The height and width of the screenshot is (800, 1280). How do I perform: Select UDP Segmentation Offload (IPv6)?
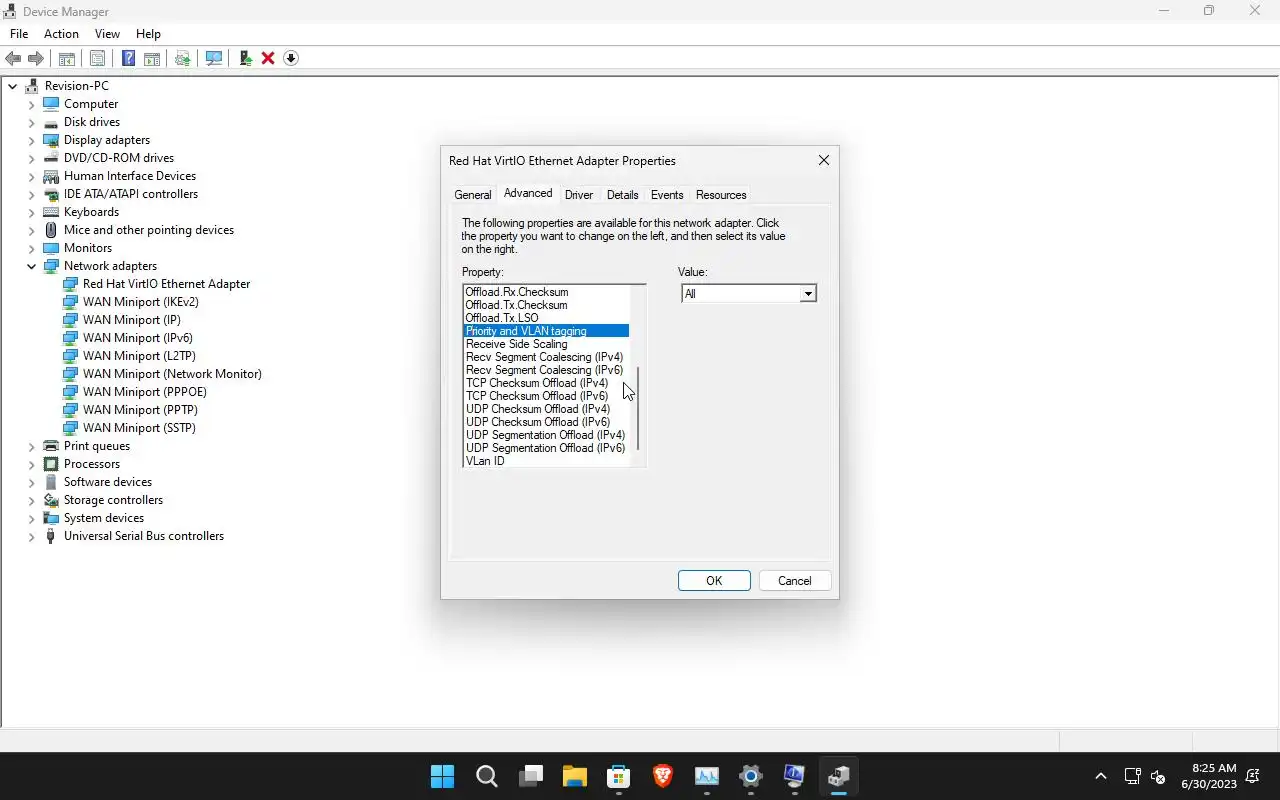(x=546, y=448)
